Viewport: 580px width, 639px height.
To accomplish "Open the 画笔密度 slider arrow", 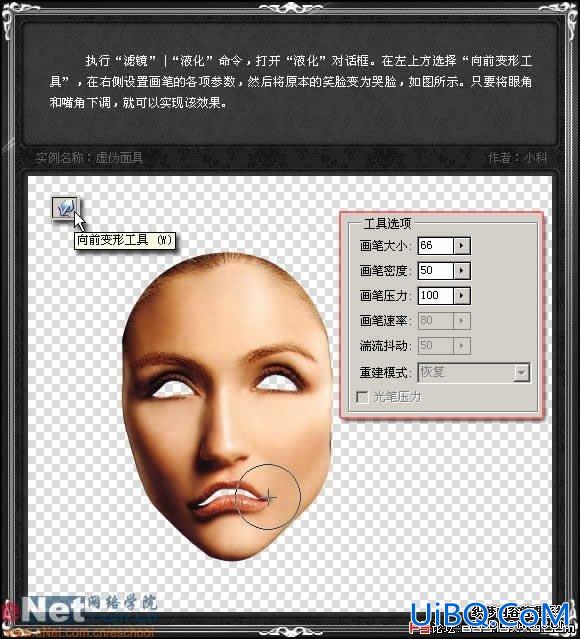I will pyautogui.click(x=462, y=271).
